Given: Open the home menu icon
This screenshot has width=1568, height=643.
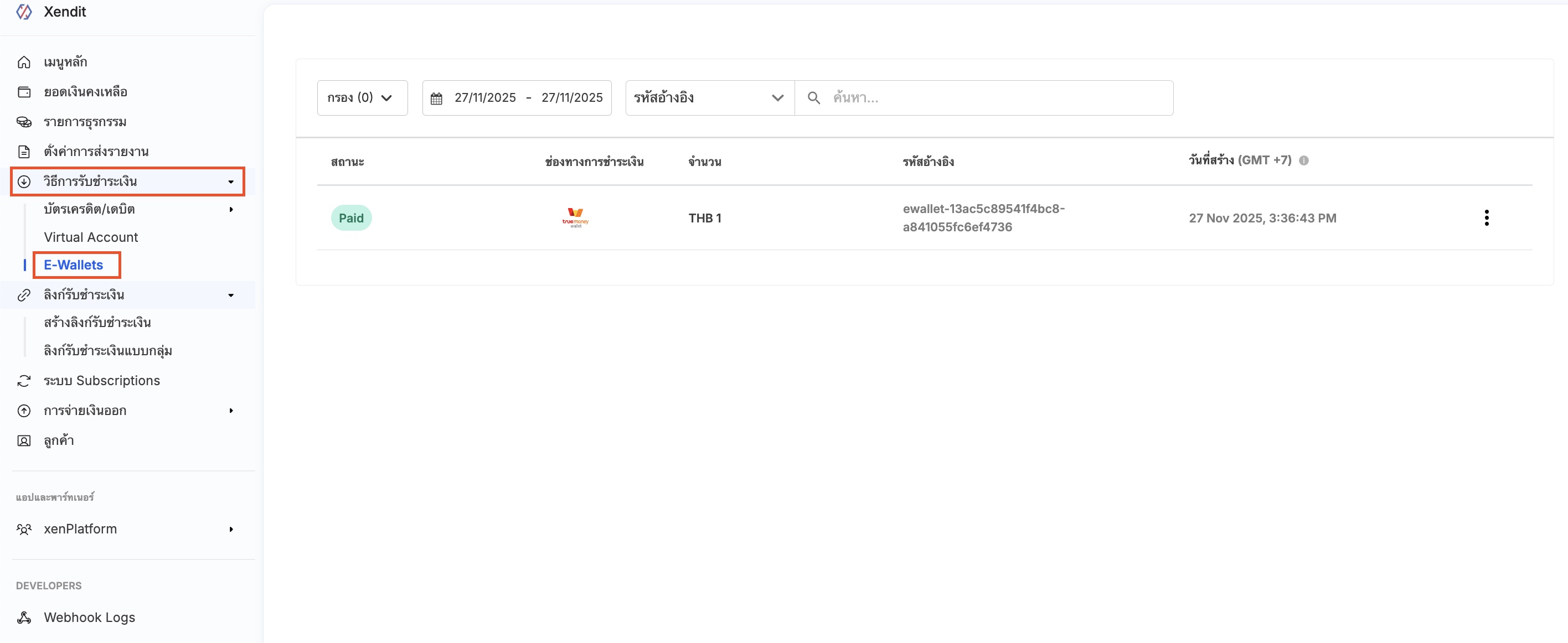Looking at the screenshot, I should point(24,62).
